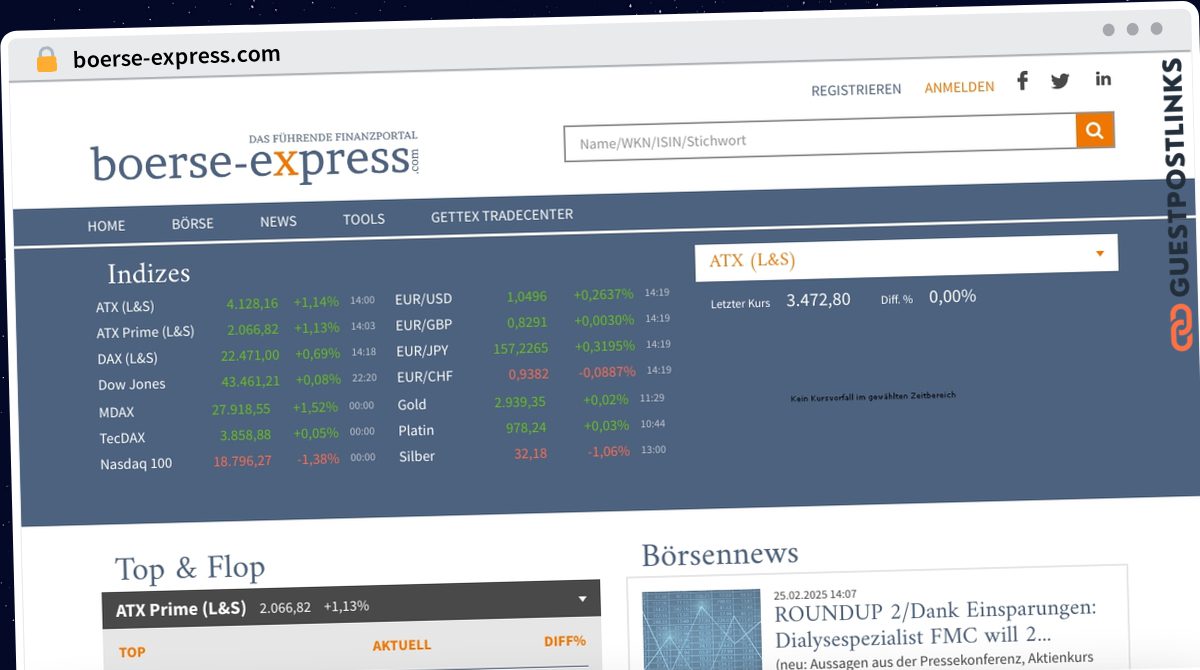The width and height of the screenshot is (1200, 670).
Task: Open the NEWS menu
Action: (278, 221)
